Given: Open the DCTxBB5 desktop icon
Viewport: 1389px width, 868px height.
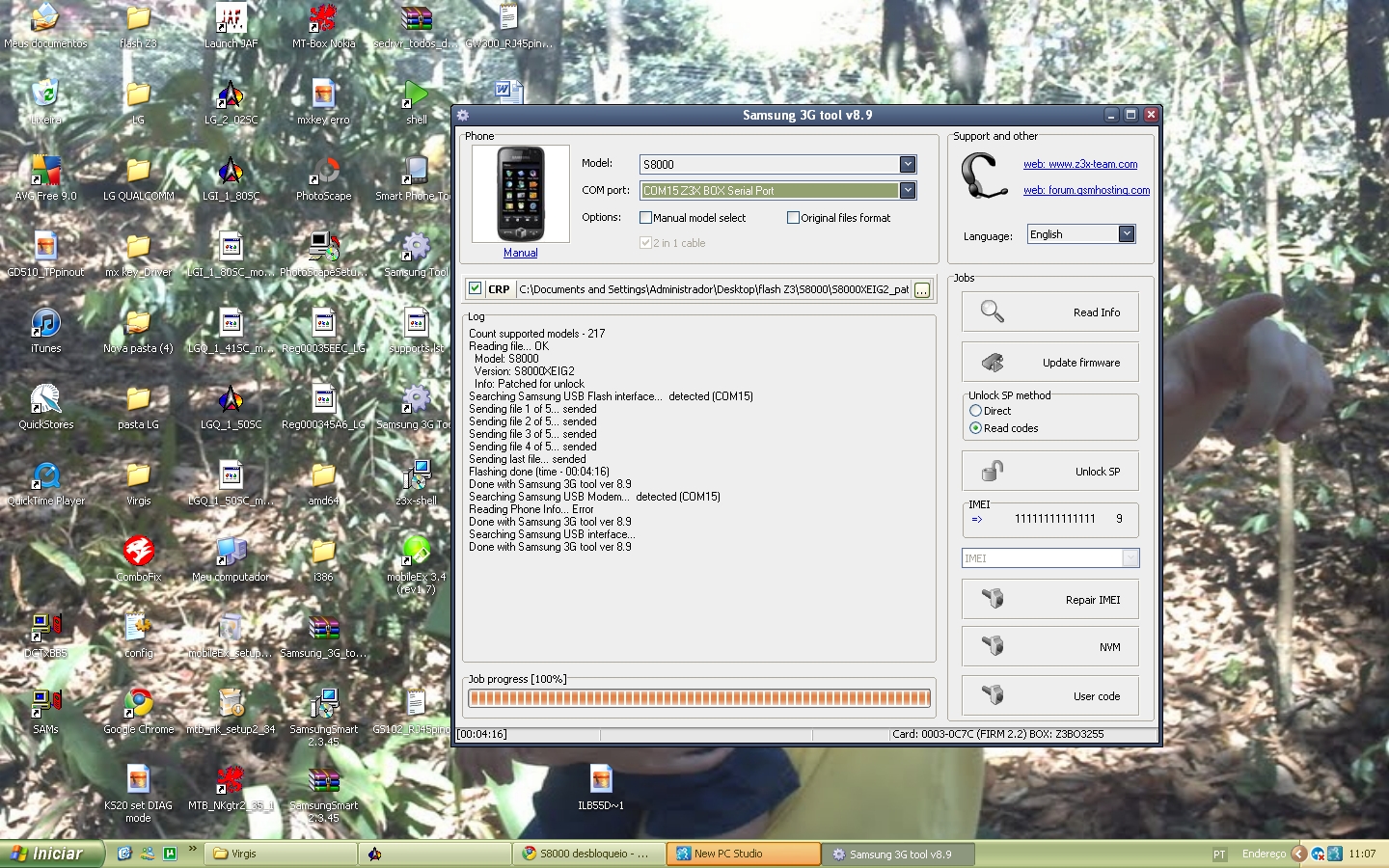Looking at the screenshot, I should 45,636.
